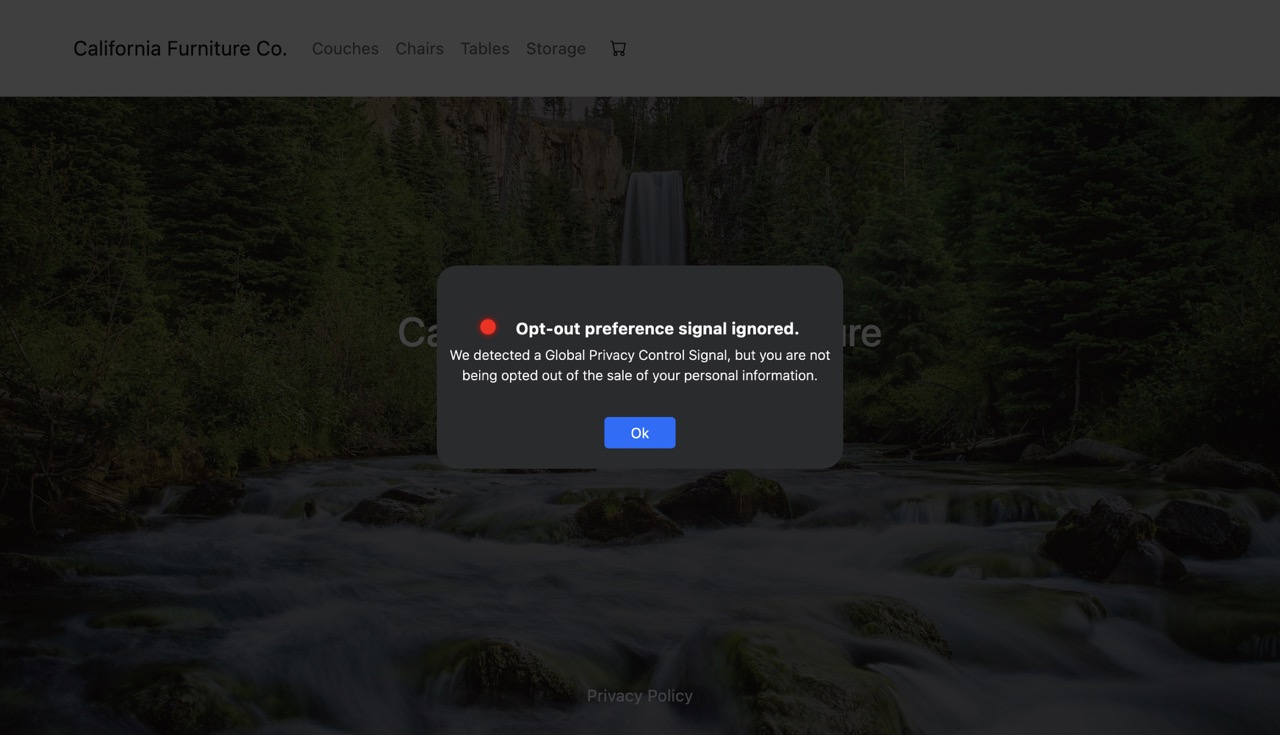The height and width of the screenshot is (735, 1280).
Task: Open the Privacy Policy link
Action: 640,696
